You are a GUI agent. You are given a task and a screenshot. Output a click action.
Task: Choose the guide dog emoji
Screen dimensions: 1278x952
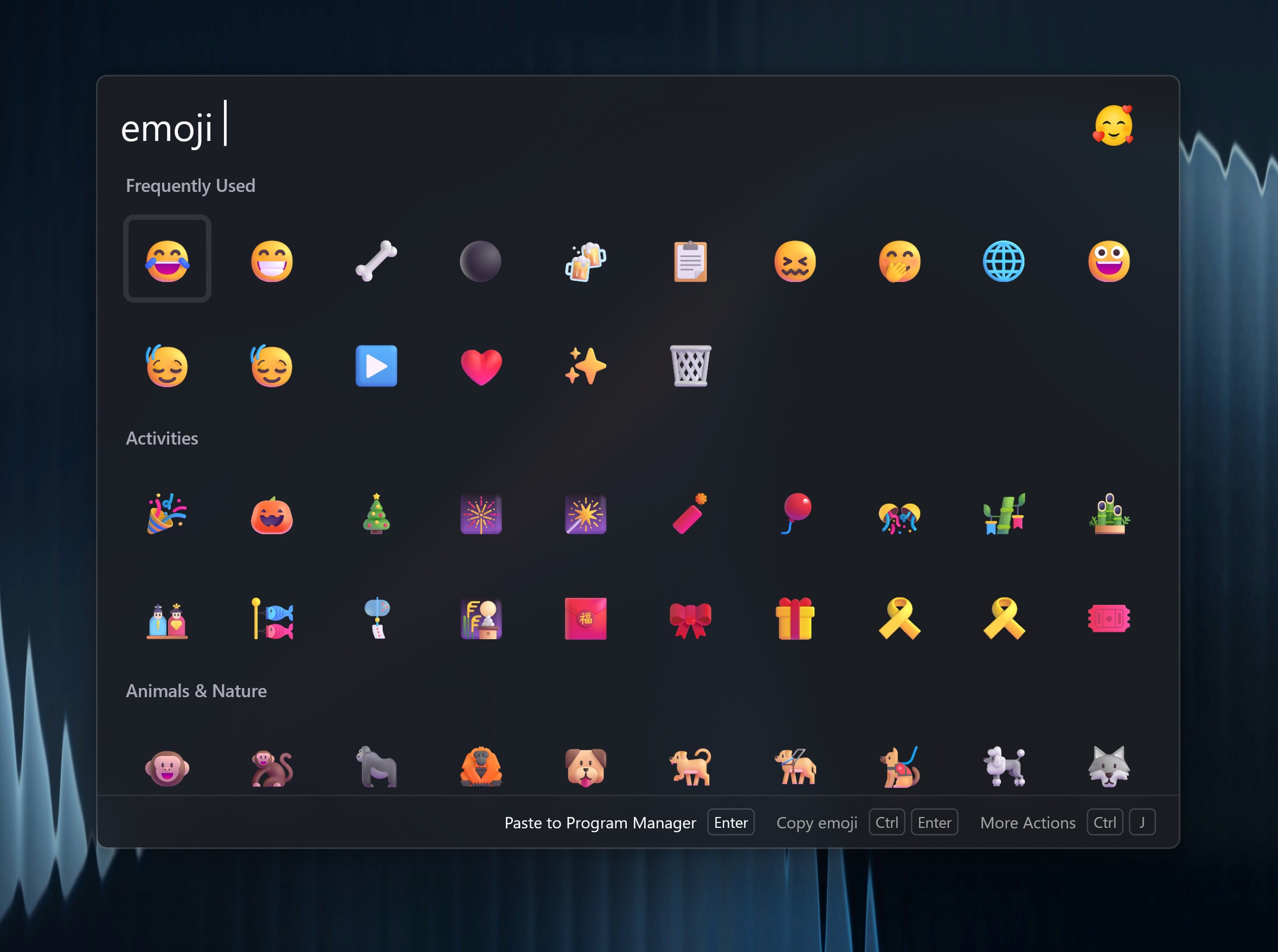[x=795, y=767]
